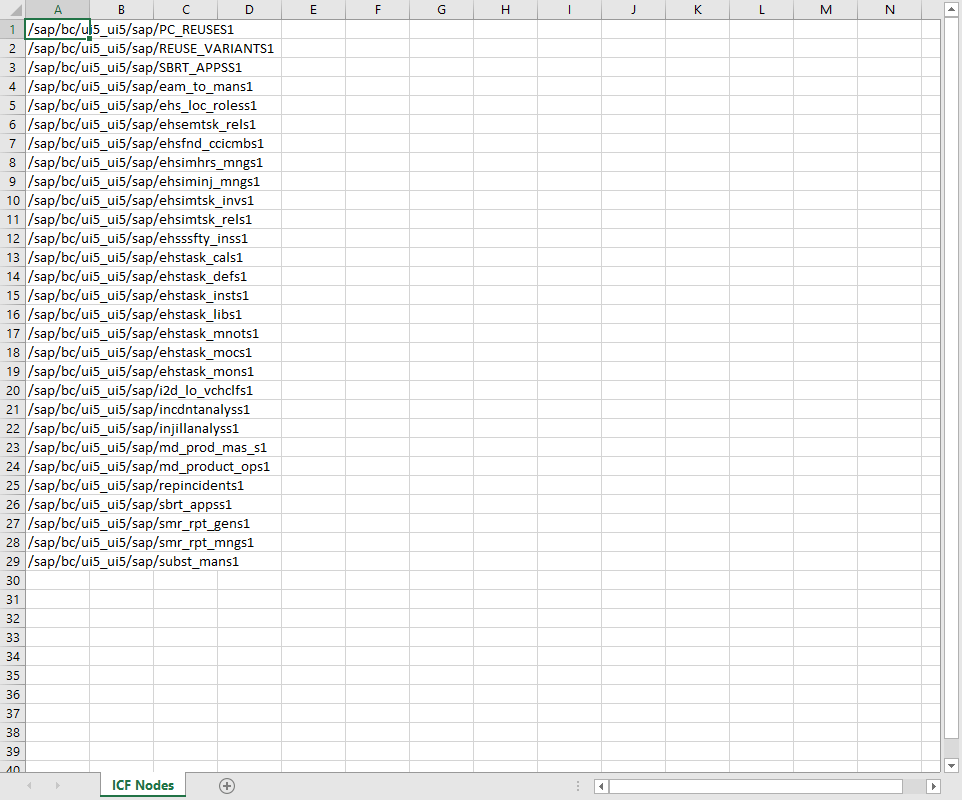This screenshot has width=962, height=800.
Task: Select row 29 header
Action: 12,562
